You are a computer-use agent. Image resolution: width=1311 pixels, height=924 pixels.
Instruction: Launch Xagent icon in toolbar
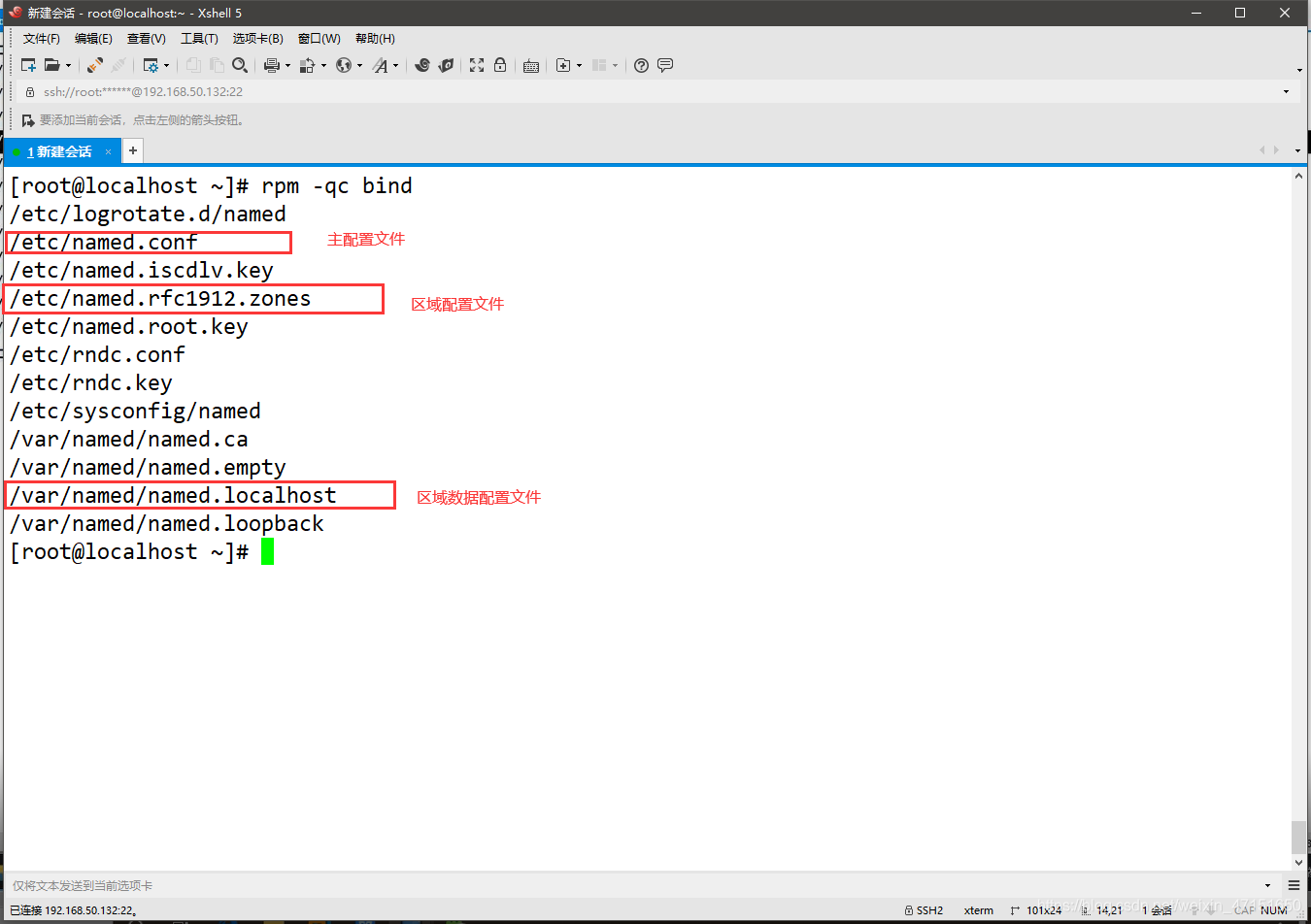(446, 65)
